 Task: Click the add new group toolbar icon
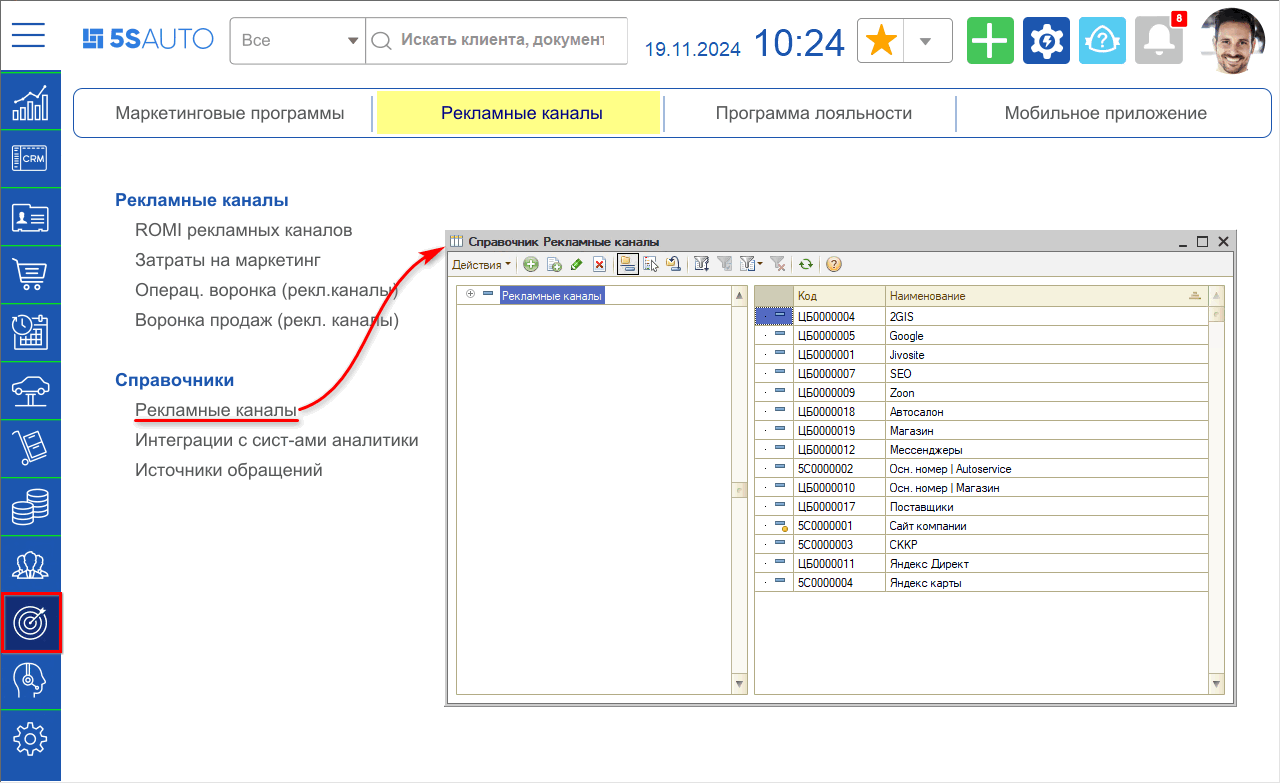click(553, 265)
